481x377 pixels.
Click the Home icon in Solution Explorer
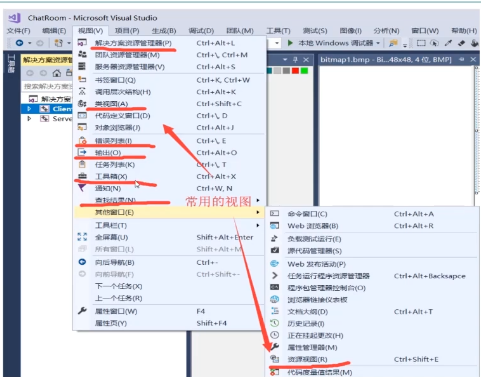(57, 73)
